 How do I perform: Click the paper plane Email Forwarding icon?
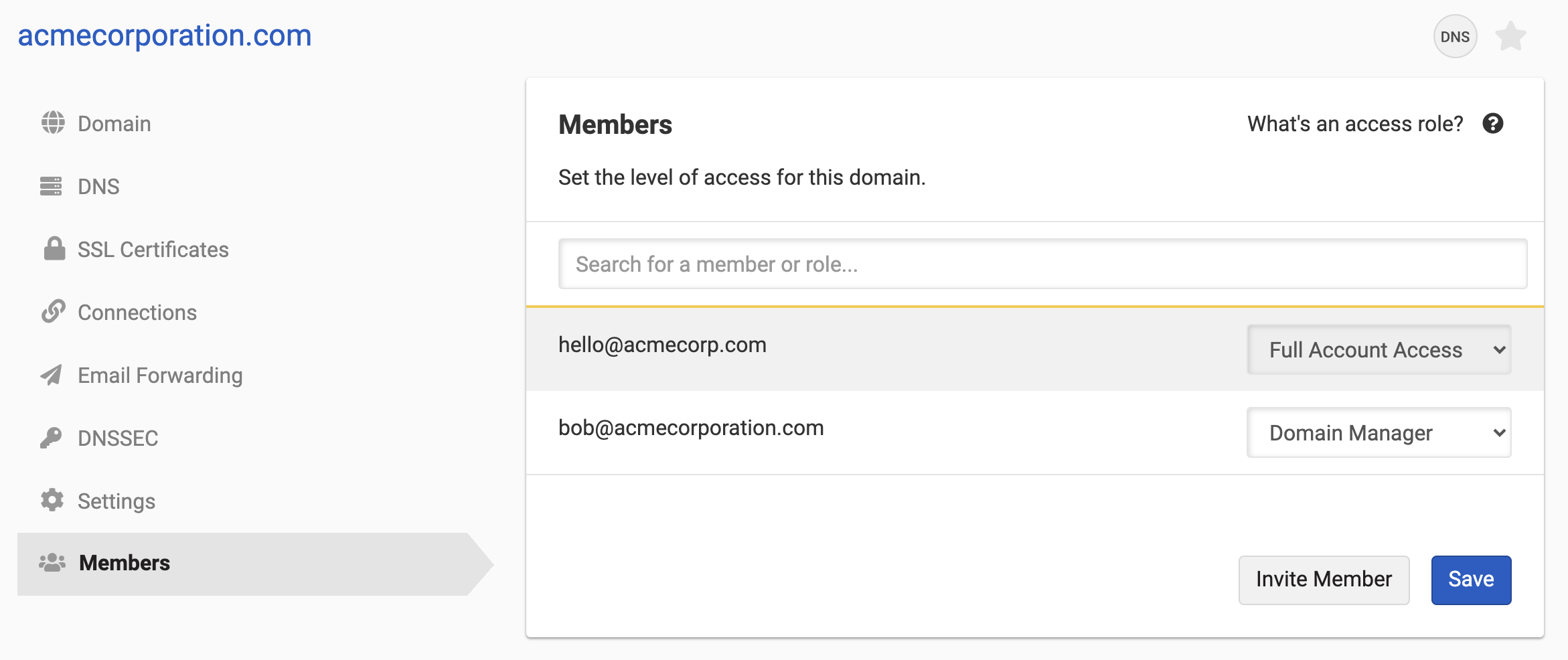click(51, 375)
